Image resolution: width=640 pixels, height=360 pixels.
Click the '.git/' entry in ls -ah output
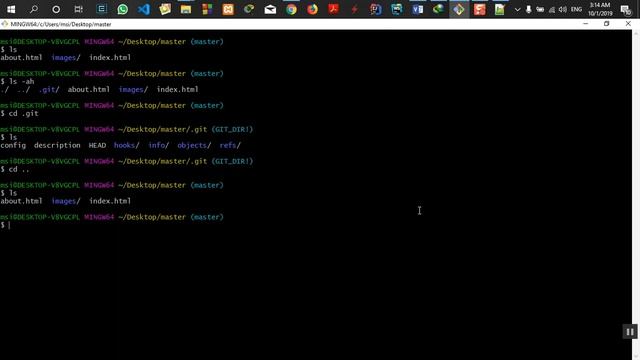pyautogui.click(x=49, y=89)
